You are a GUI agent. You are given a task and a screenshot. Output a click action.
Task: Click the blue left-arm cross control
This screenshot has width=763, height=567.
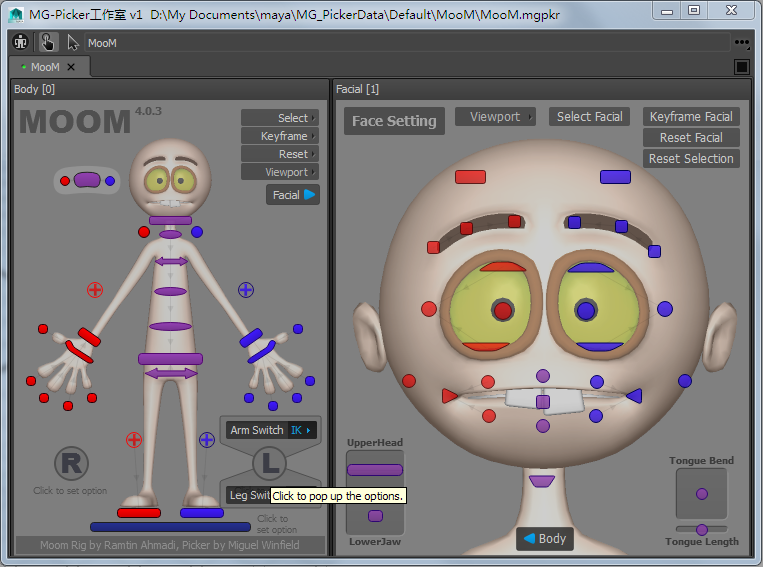click(246, 290)
